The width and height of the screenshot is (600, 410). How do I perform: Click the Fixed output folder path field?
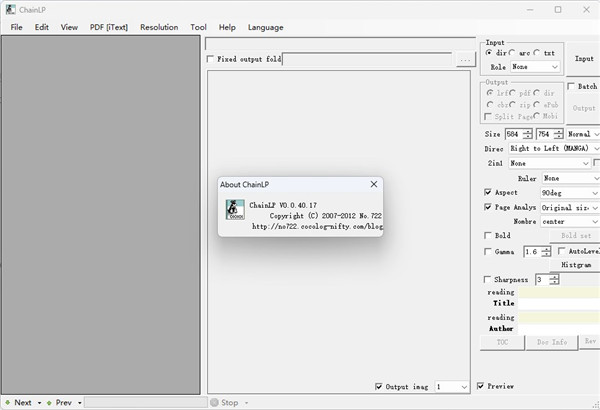point(367,59)
